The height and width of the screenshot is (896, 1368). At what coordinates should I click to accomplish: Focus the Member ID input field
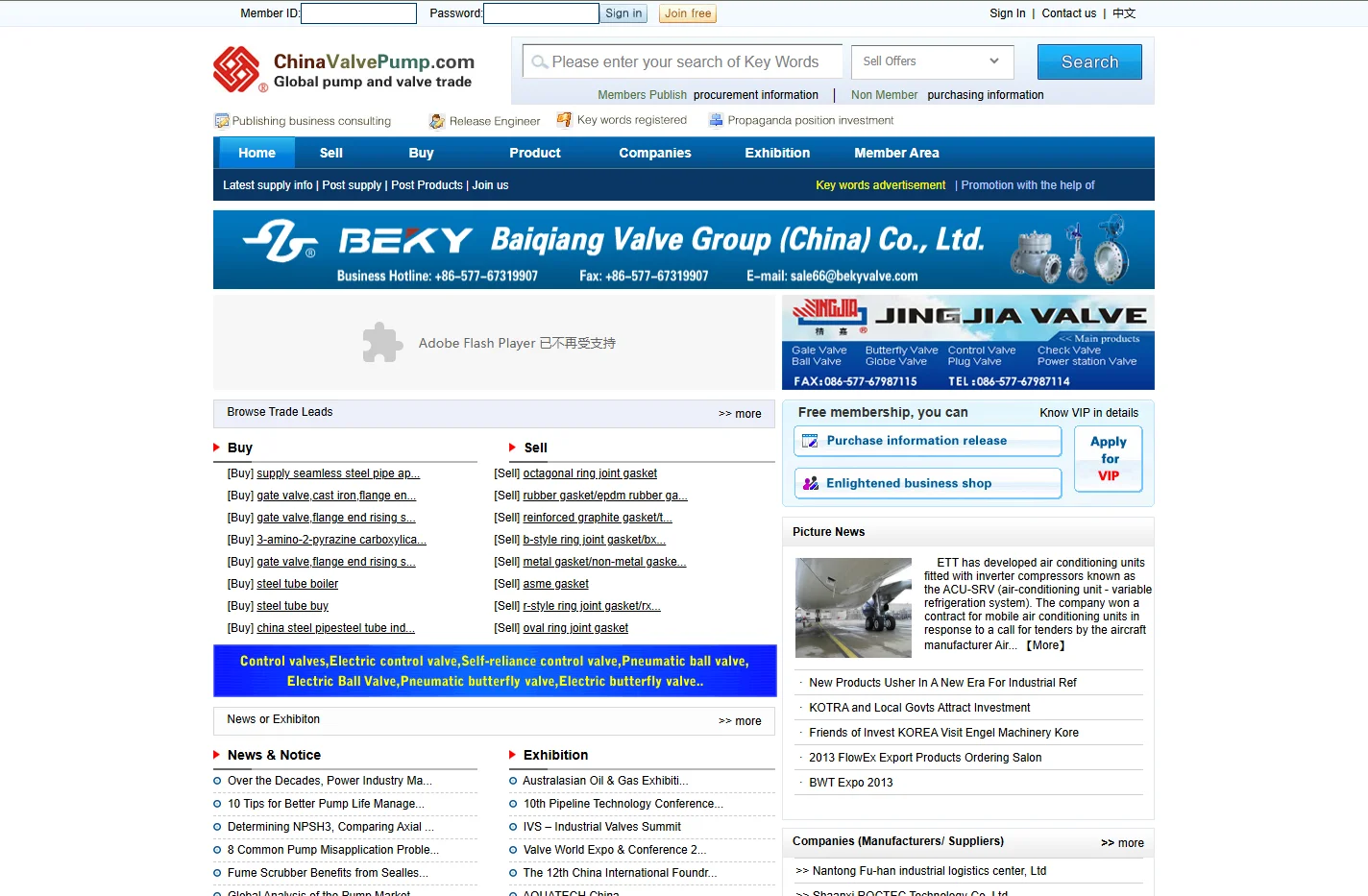point(358,13)
